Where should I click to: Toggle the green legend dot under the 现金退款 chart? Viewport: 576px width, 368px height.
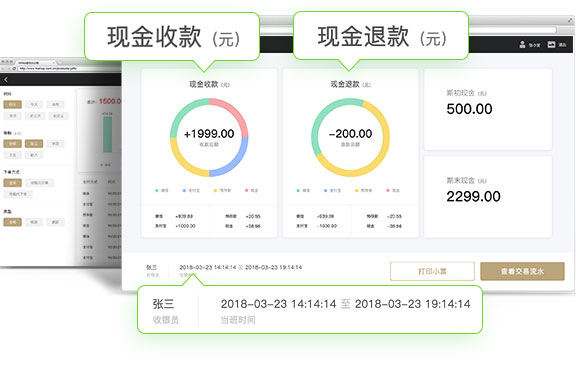point(298,190)
